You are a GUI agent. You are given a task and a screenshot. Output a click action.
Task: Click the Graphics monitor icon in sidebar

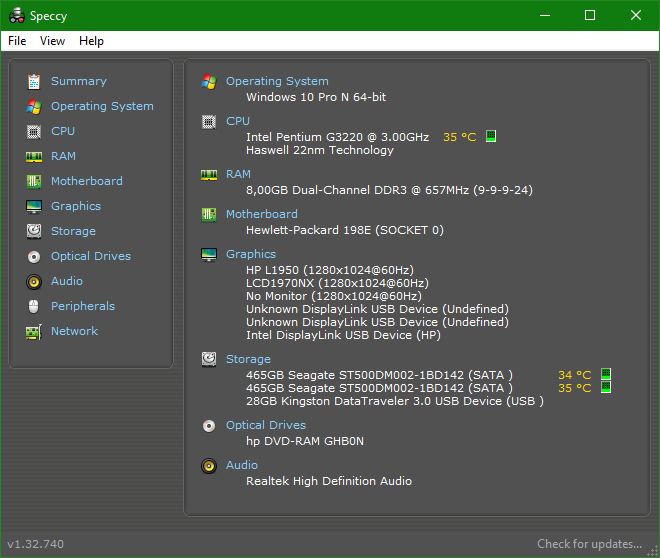(34, 207)
